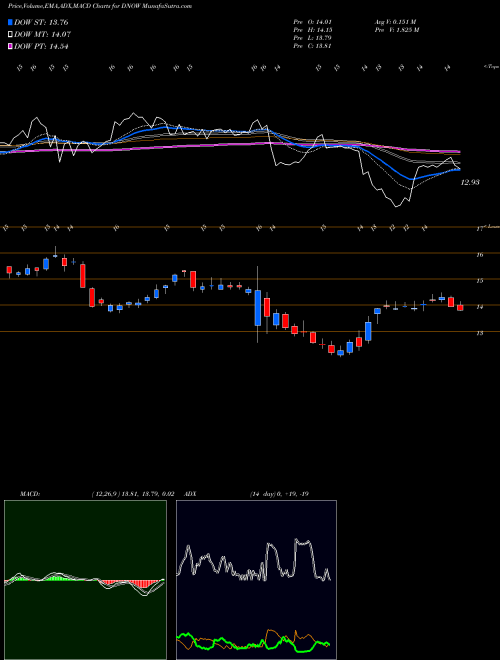Click the 'Pre C: 13.81' close value
The height and width of the screenshot is (660, 500).
(x=313, y=46)
